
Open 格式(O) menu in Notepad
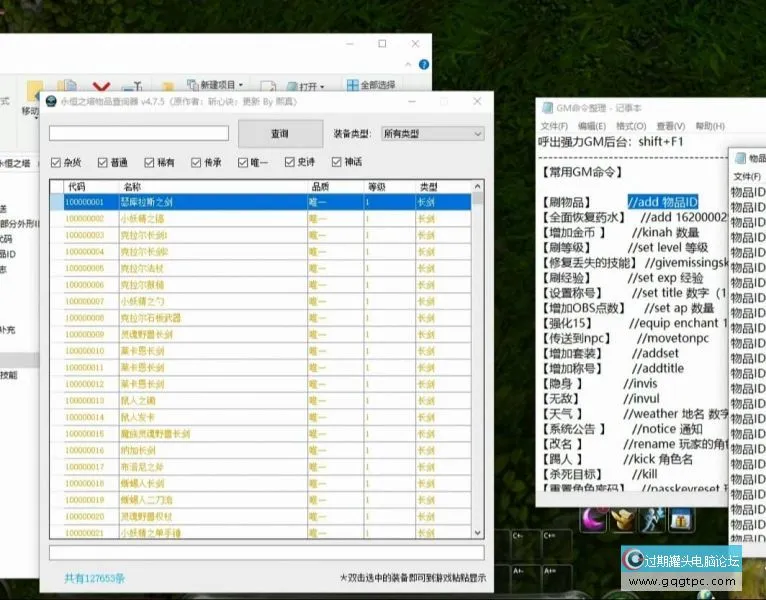coord(631,126)
